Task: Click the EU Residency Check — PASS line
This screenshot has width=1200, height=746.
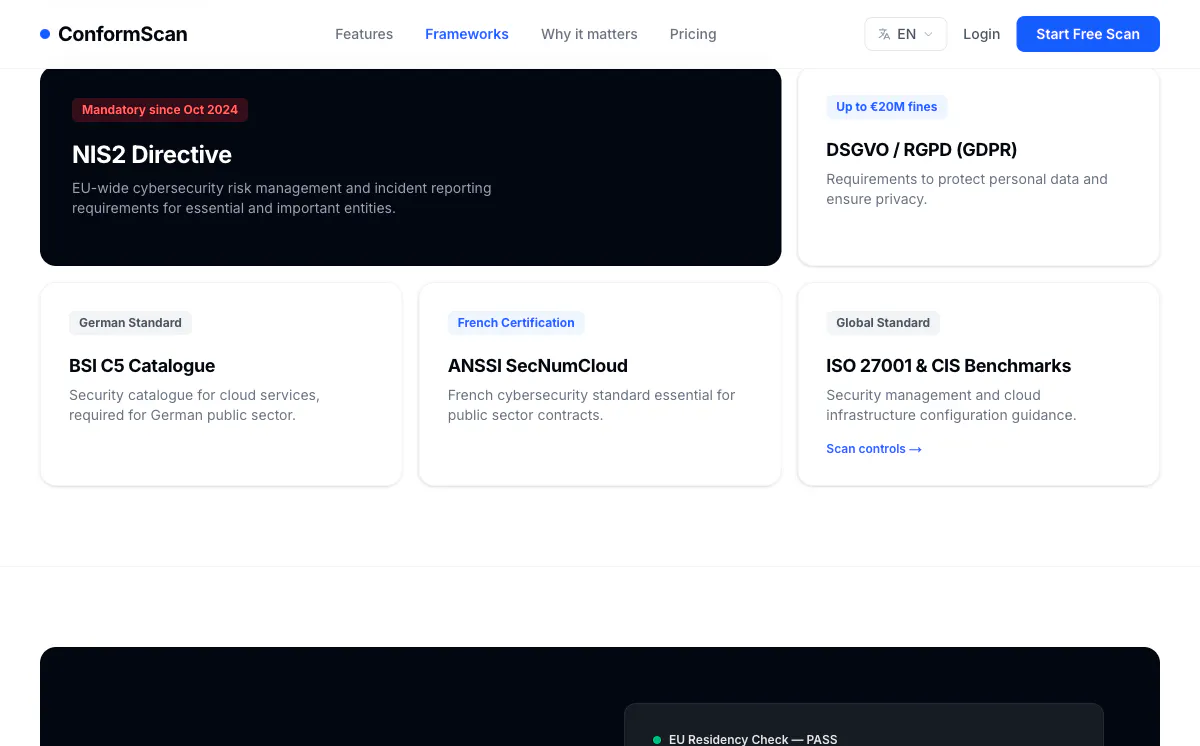Action: (753, 740)
